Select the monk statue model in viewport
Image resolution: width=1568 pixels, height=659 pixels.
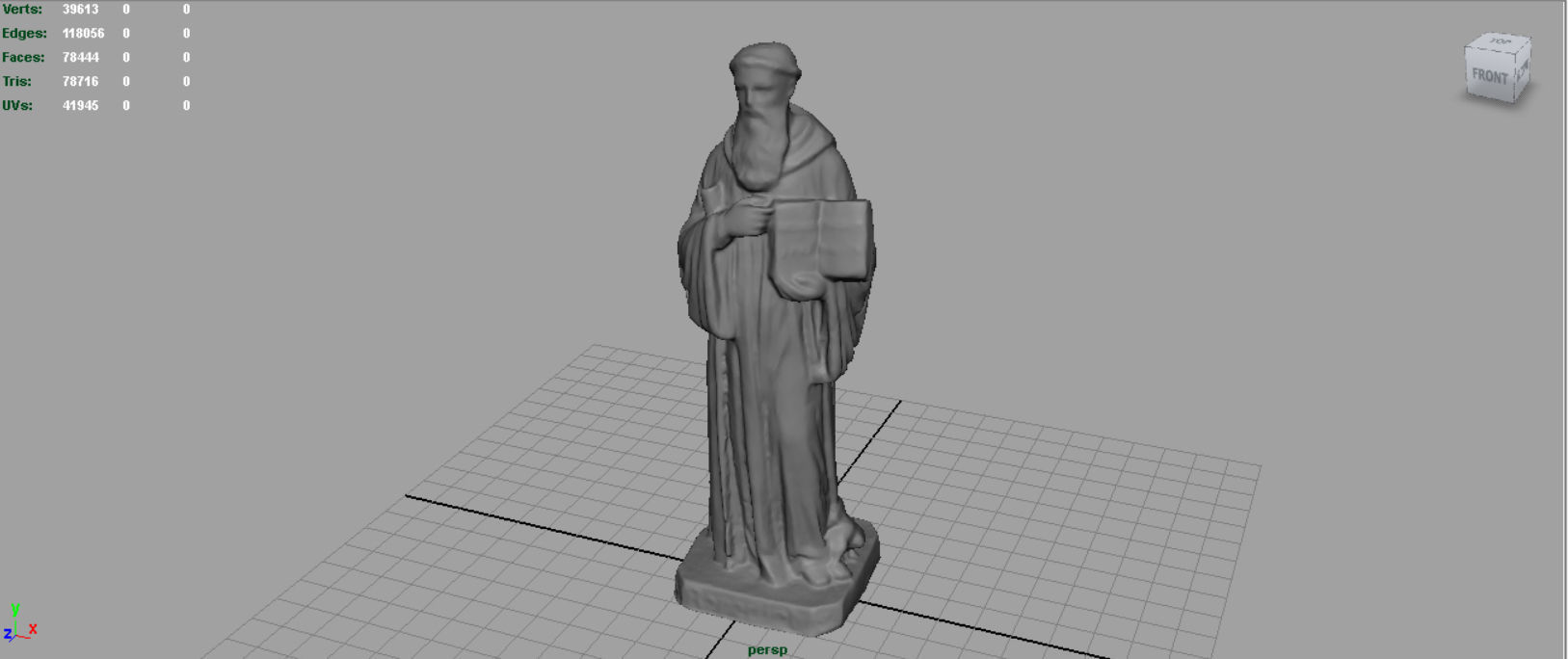click(x=777, y=337)
